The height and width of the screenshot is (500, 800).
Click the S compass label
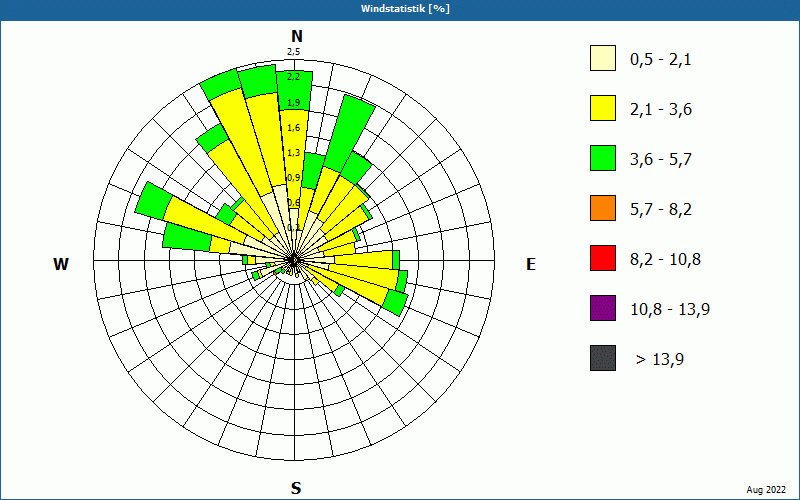tap(296, 489)
